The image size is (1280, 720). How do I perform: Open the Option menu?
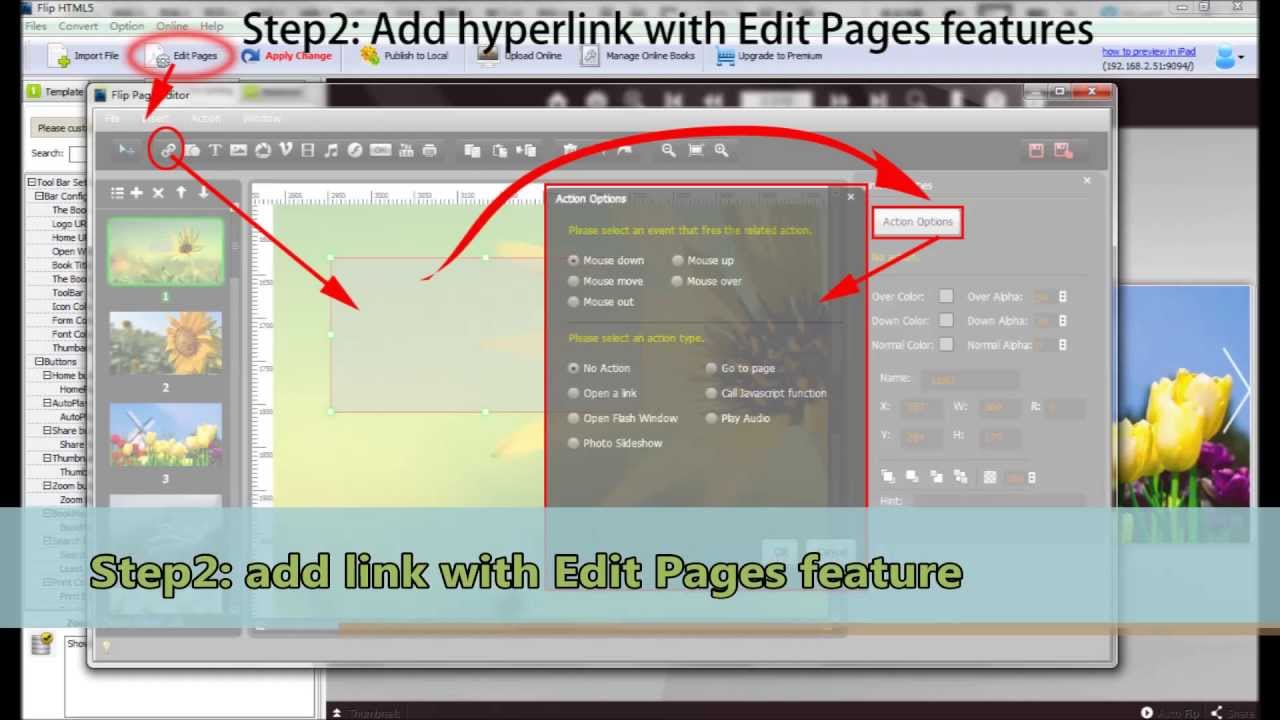coord(127,26)
